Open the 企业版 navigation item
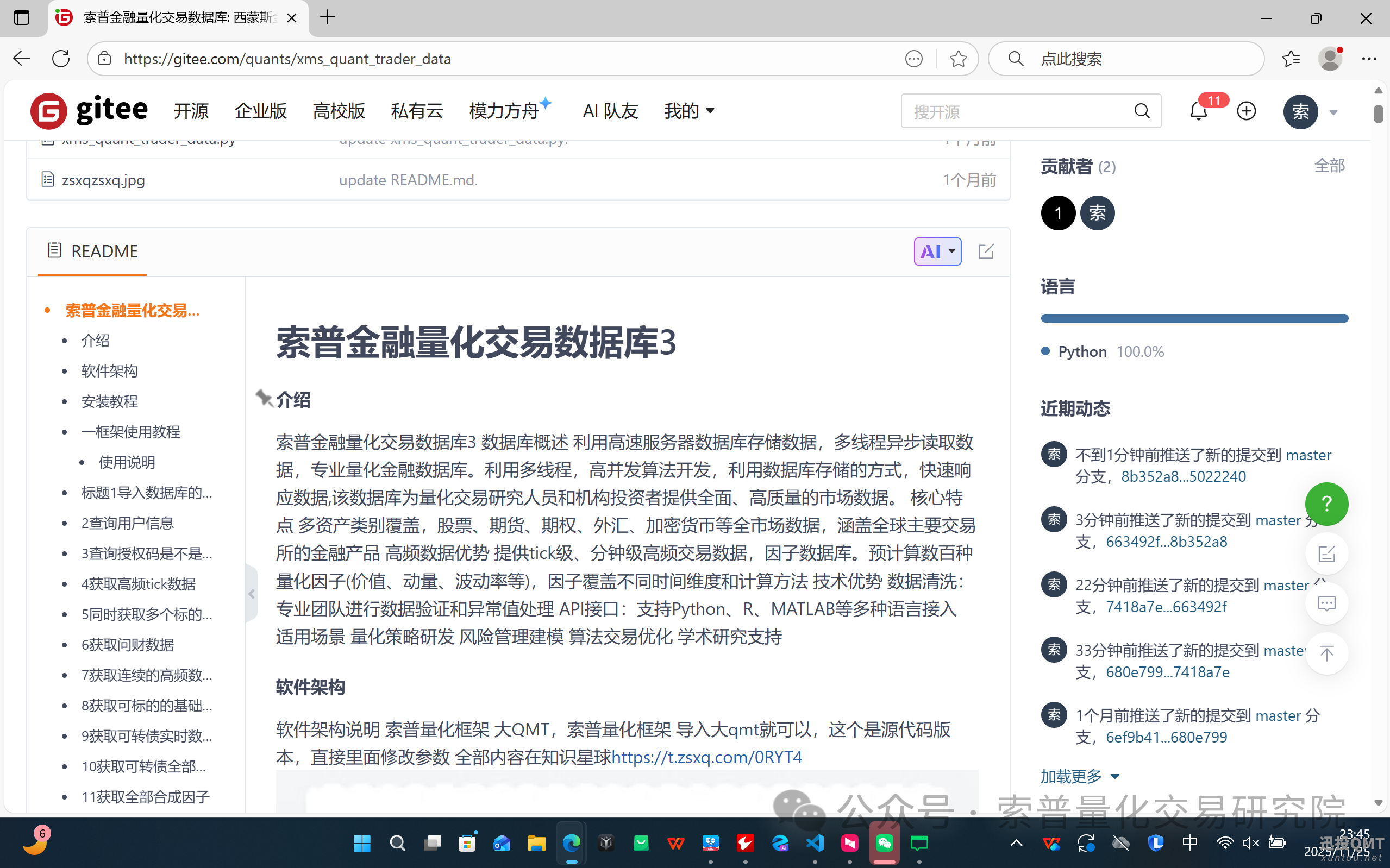 (x=260, y=111)
